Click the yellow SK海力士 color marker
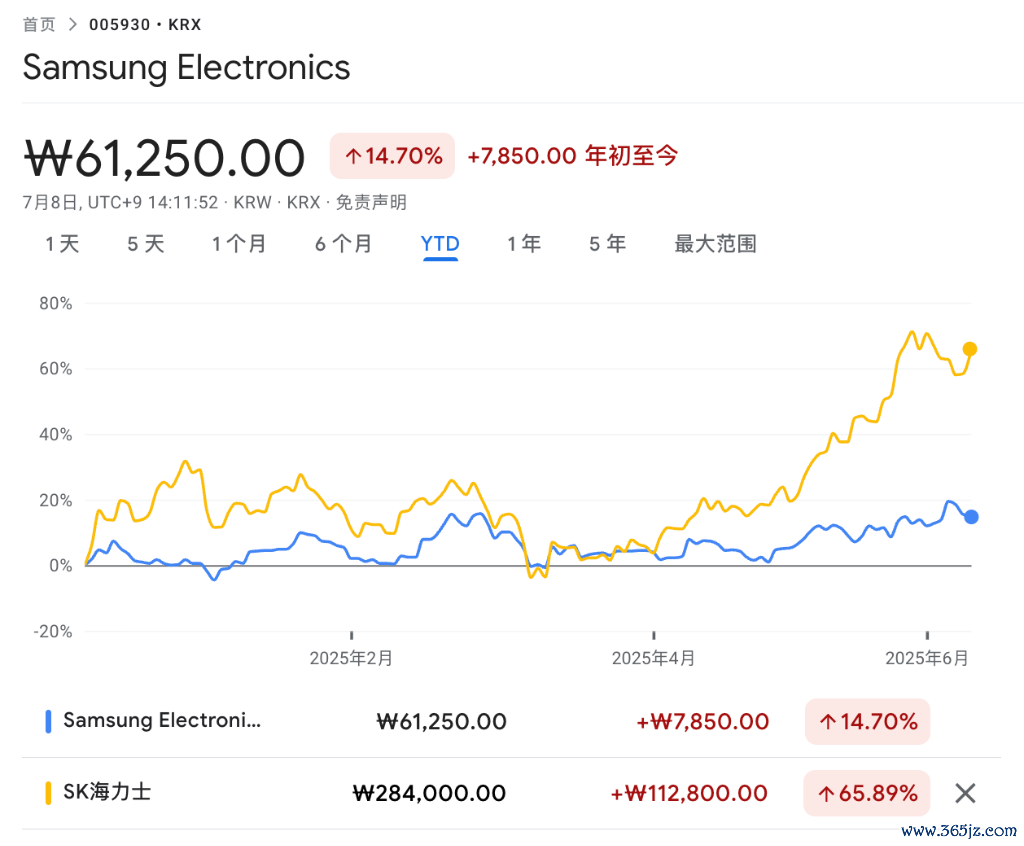 coord(48,793)
